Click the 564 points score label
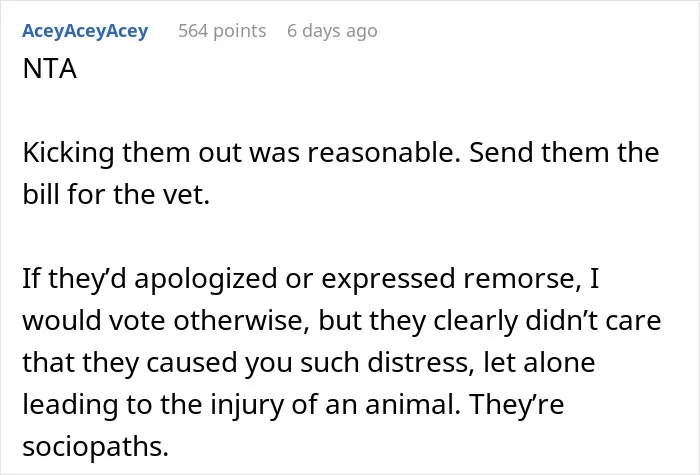700x475 pixels. 222,31
